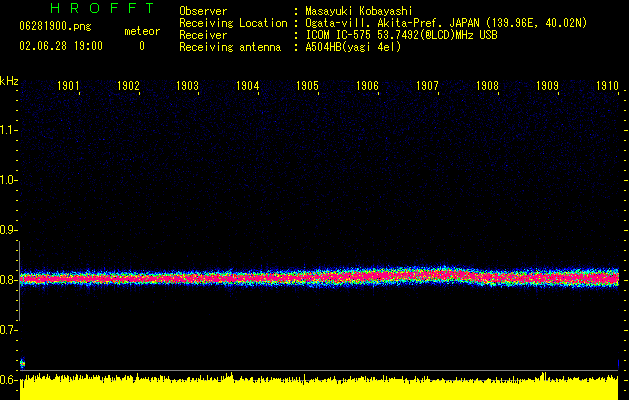Select the 1.0 frequency axis label
The width and height of the screenshot is (629, 400).
point(9,180)
